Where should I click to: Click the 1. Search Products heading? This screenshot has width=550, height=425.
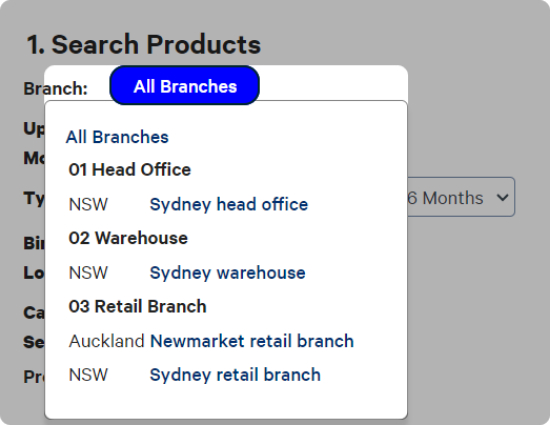click(x=144, y=45)
